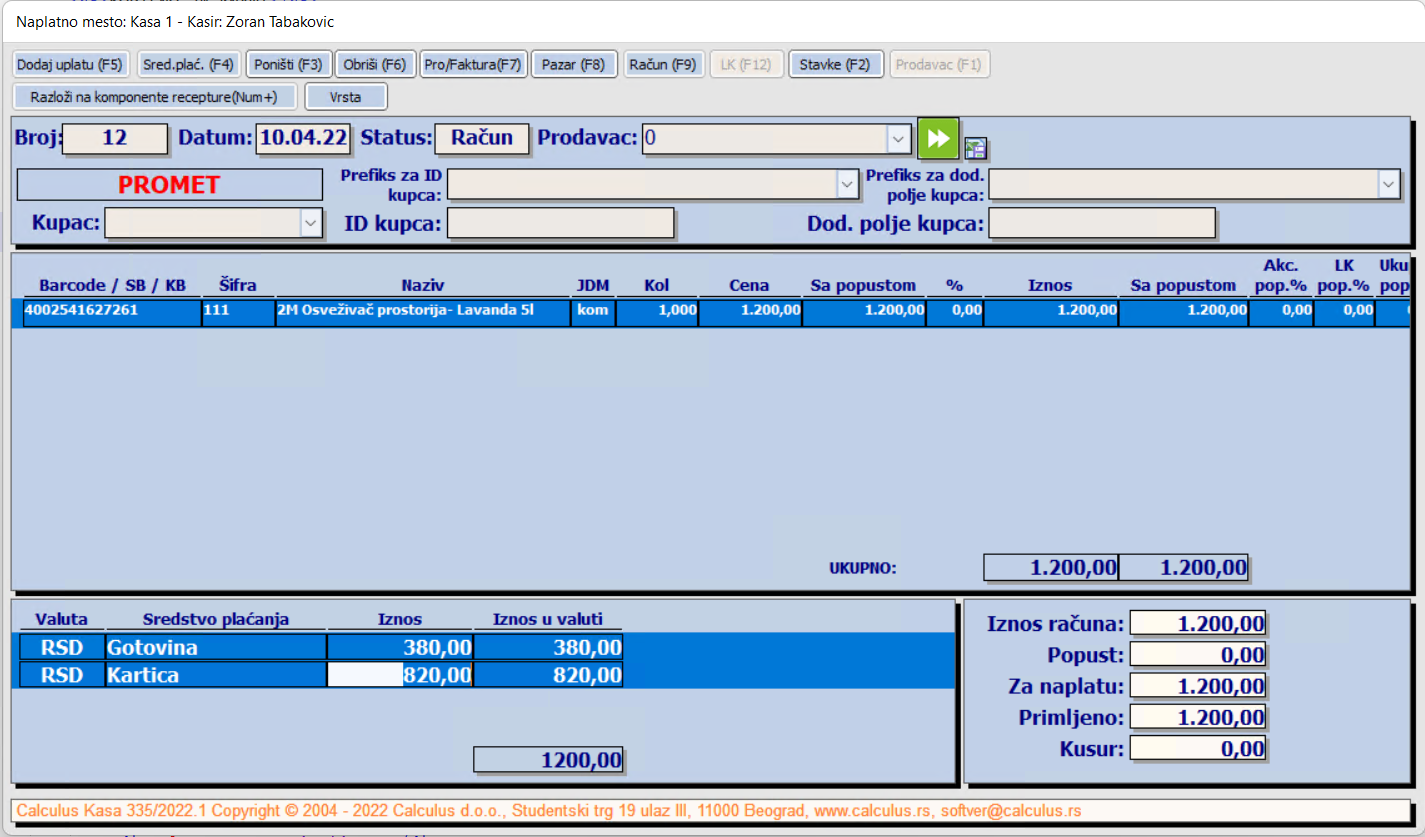Select barcode cell 4002541627261
The image size is (1425, 837).
point(112,311)
